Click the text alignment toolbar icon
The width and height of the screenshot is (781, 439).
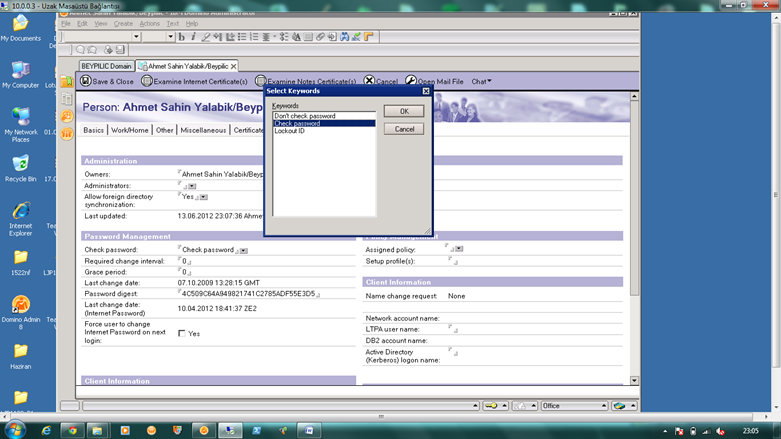click(x=266, y=37)
